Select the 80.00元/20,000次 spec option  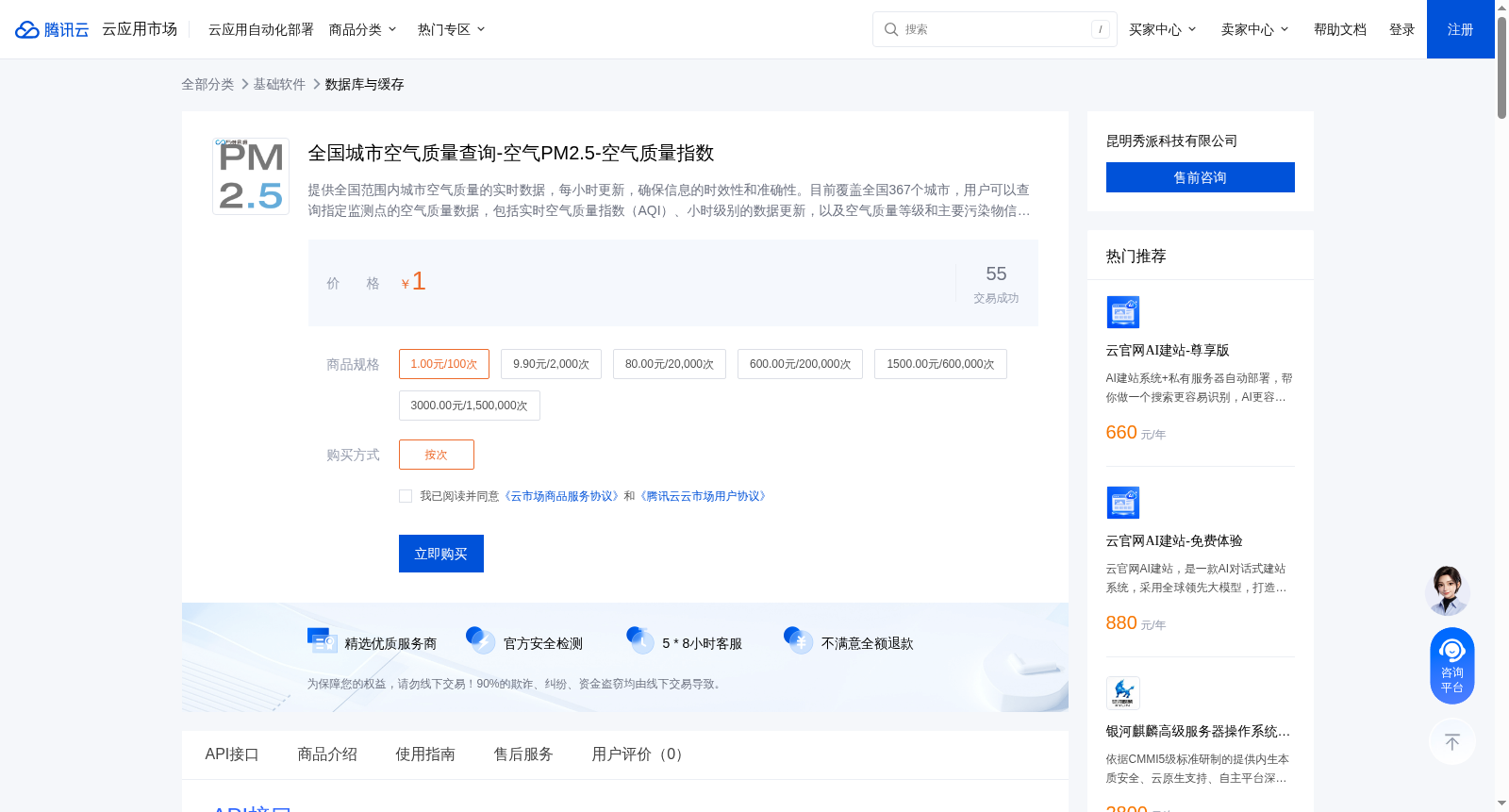(670, 364)
